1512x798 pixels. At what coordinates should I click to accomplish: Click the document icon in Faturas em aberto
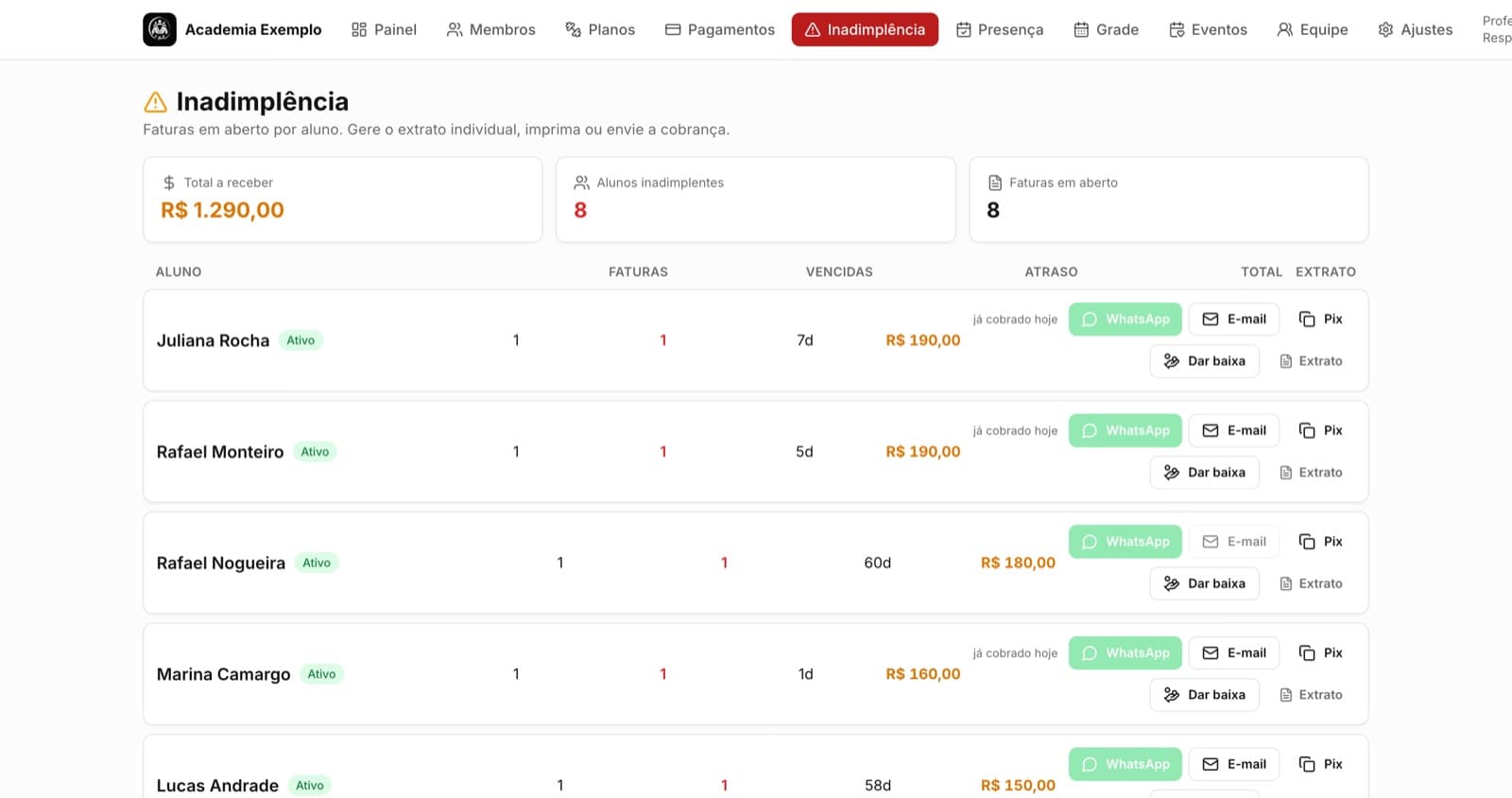pos(995,182)
